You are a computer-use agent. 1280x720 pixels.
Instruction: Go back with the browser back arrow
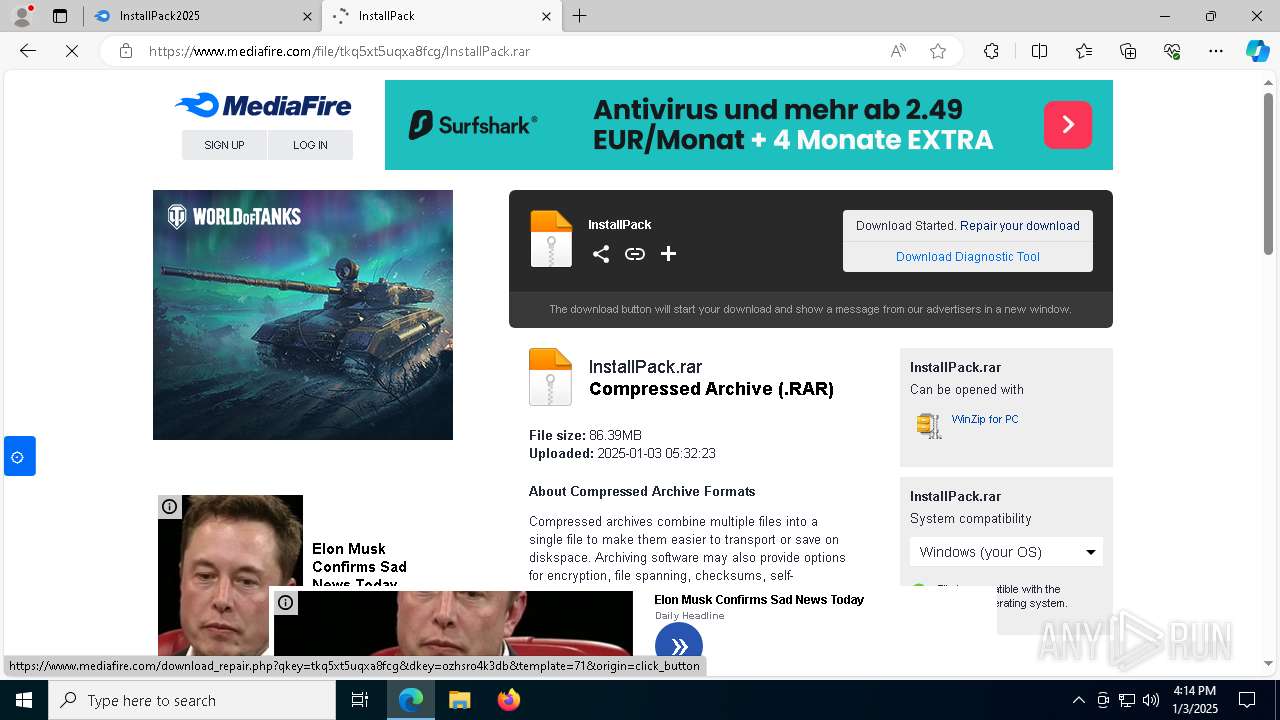coord(28,51)
